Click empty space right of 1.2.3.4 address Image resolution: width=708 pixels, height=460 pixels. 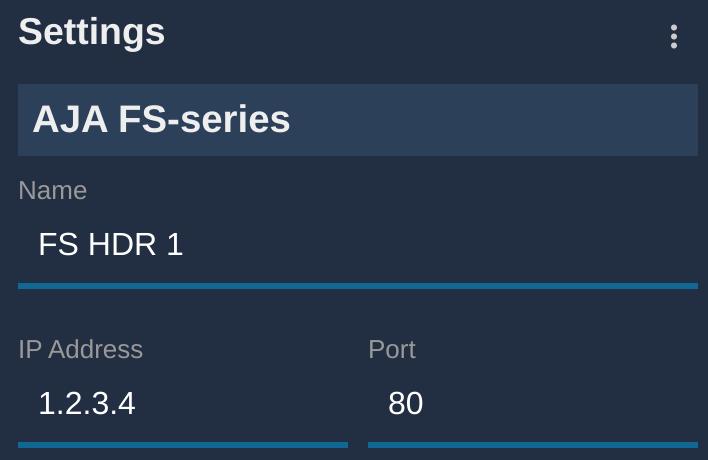click(x=242, y=403)
